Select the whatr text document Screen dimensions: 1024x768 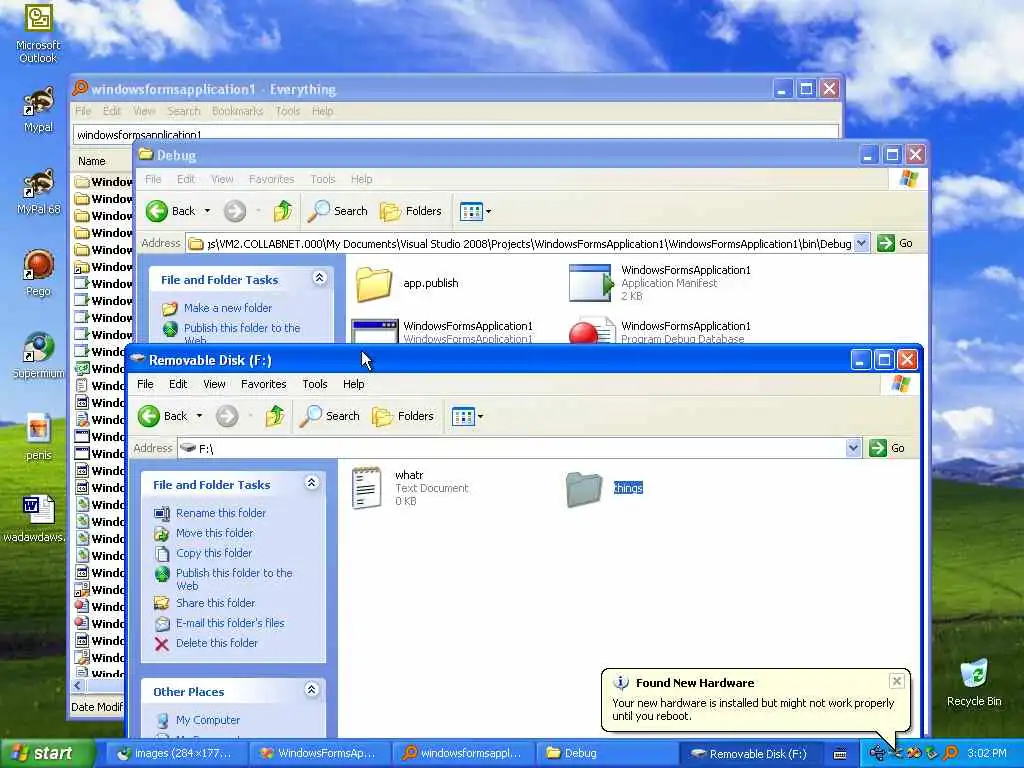click(410, 488)
